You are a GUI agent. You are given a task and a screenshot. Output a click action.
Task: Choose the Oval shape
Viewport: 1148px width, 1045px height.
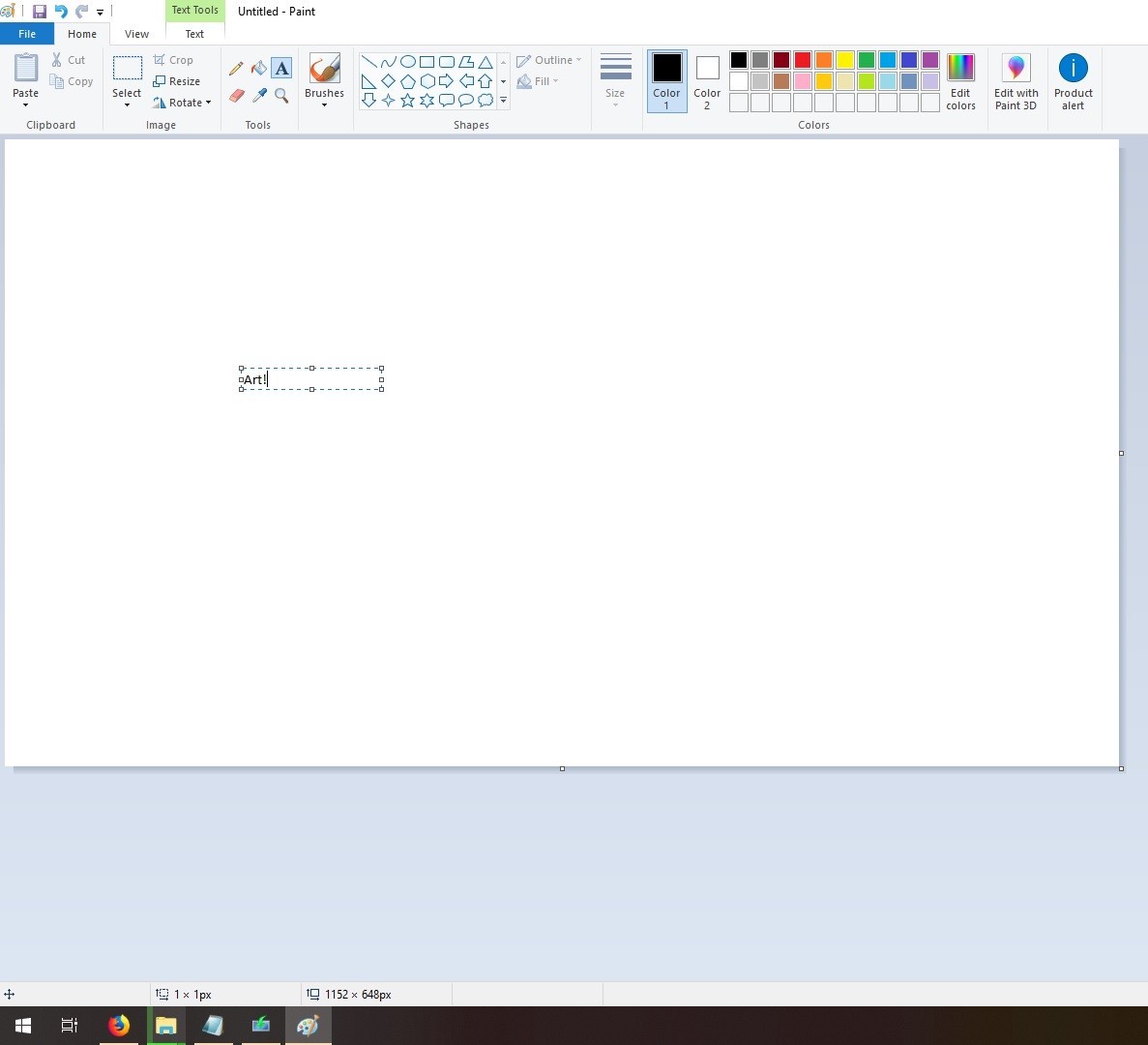[x=408, y=62]
